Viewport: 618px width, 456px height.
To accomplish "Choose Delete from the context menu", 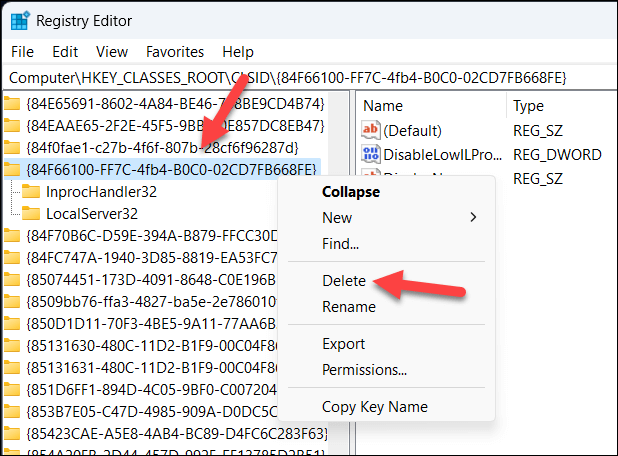I will coord(344,281).
